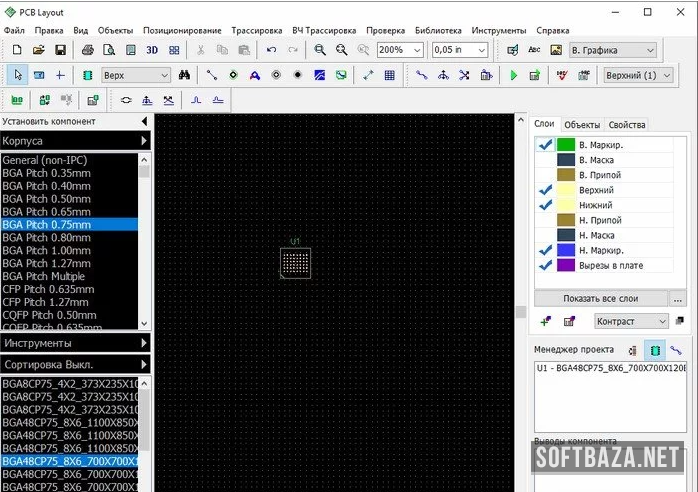
Task: Click the В. Маска layer color swatch
Action: point(566,160)
